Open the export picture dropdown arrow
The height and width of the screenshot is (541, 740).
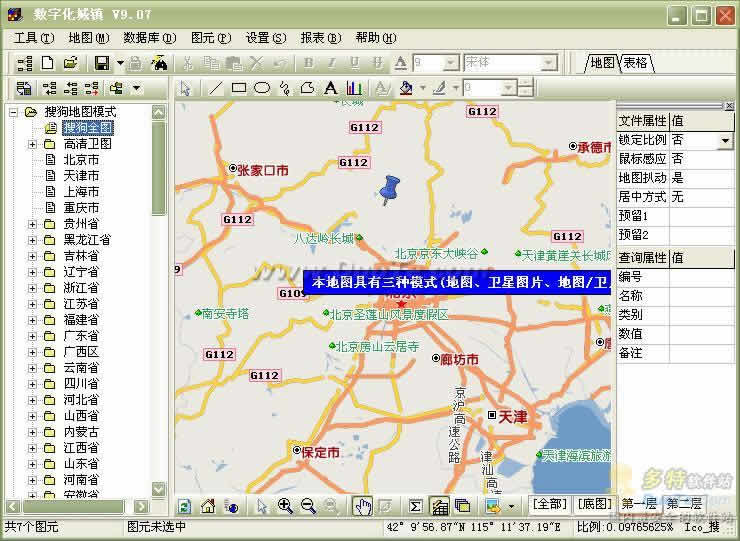click(x=511, y=507)
